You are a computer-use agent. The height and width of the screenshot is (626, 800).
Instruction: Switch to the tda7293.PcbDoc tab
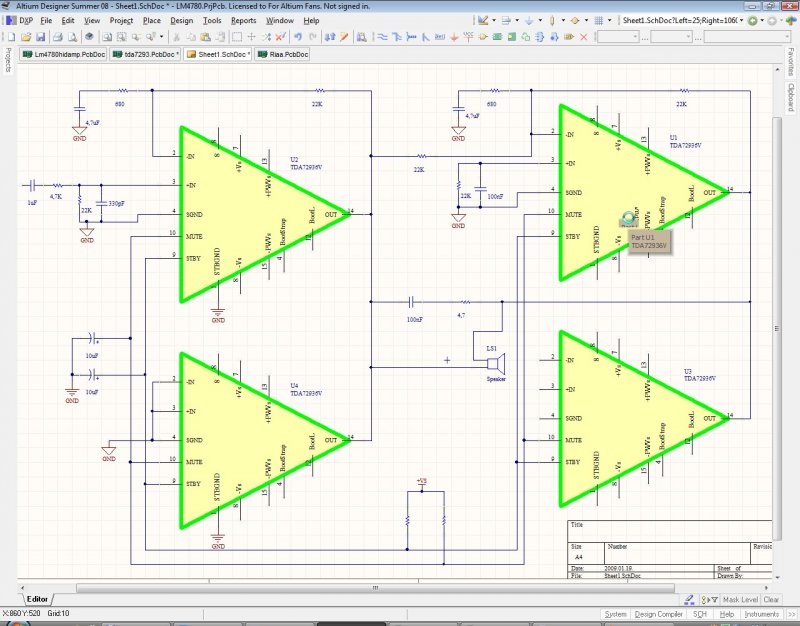(145, 54)
